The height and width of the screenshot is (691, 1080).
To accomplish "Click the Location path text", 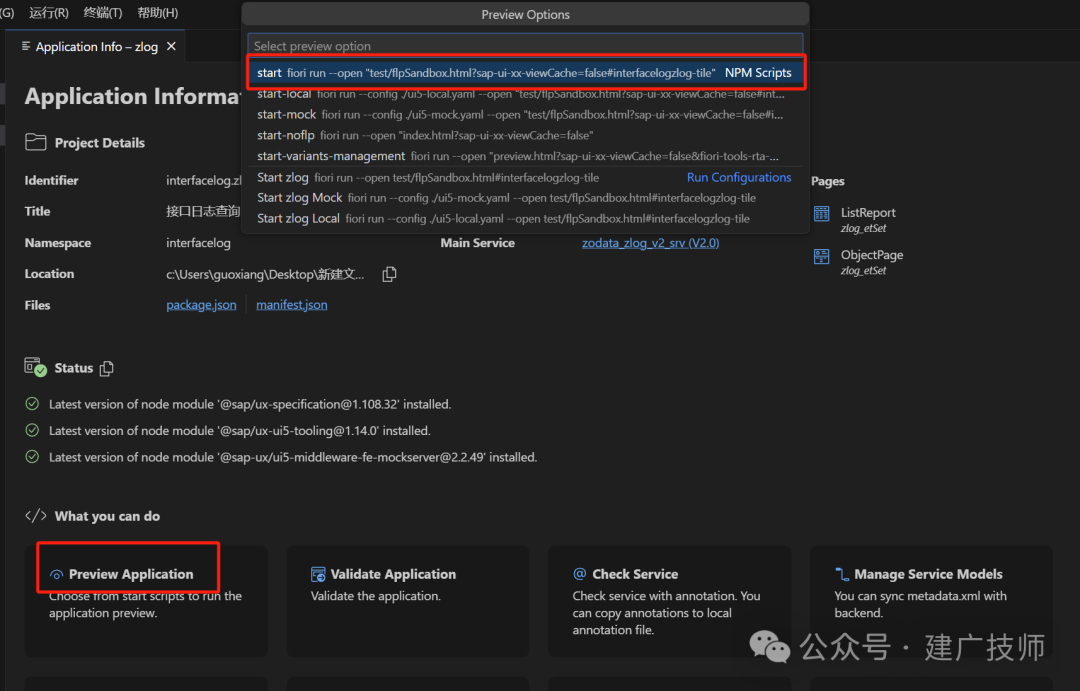I will click(x=265, y=274).
